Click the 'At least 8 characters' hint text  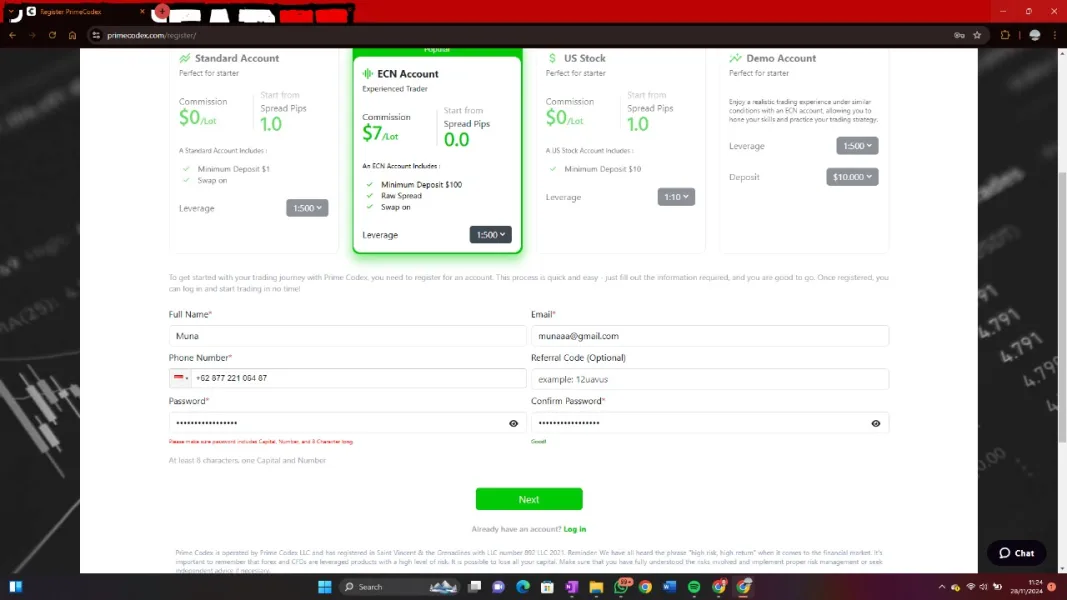coord(247,461)
